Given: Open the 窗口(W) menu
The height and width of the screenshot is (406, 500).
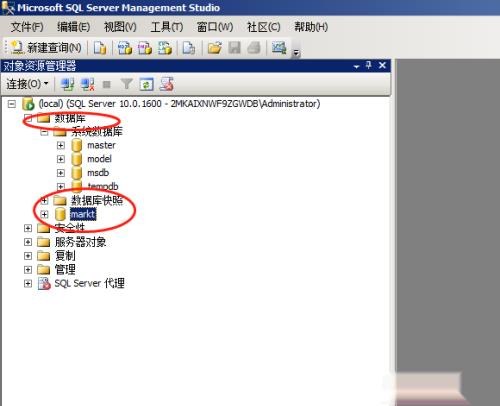Looking at the screenshot, I should 215,27.
